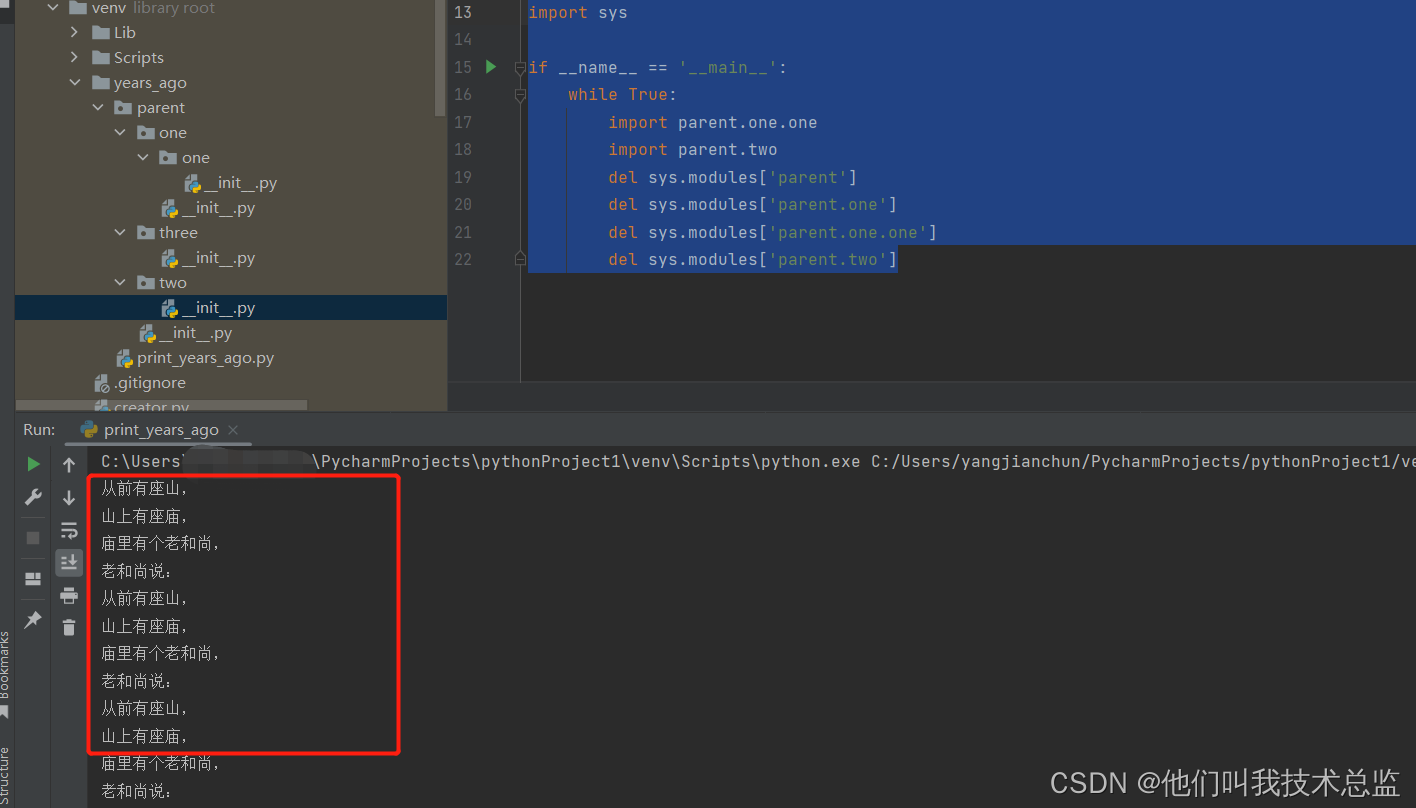Open run configuration settings with the wrench icon
Image resolution: width=1416 pixels, height=808 pixels.
click(33, 497)
